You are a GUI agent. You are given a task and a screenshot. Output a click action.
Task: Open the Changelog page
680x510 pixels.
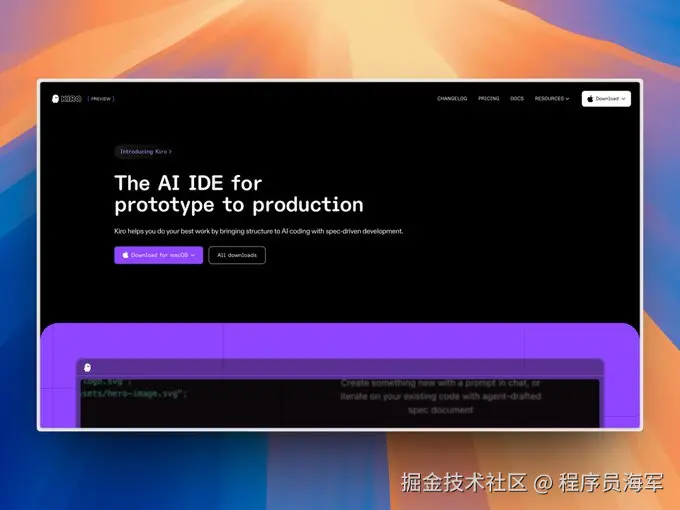click(452, 99)
